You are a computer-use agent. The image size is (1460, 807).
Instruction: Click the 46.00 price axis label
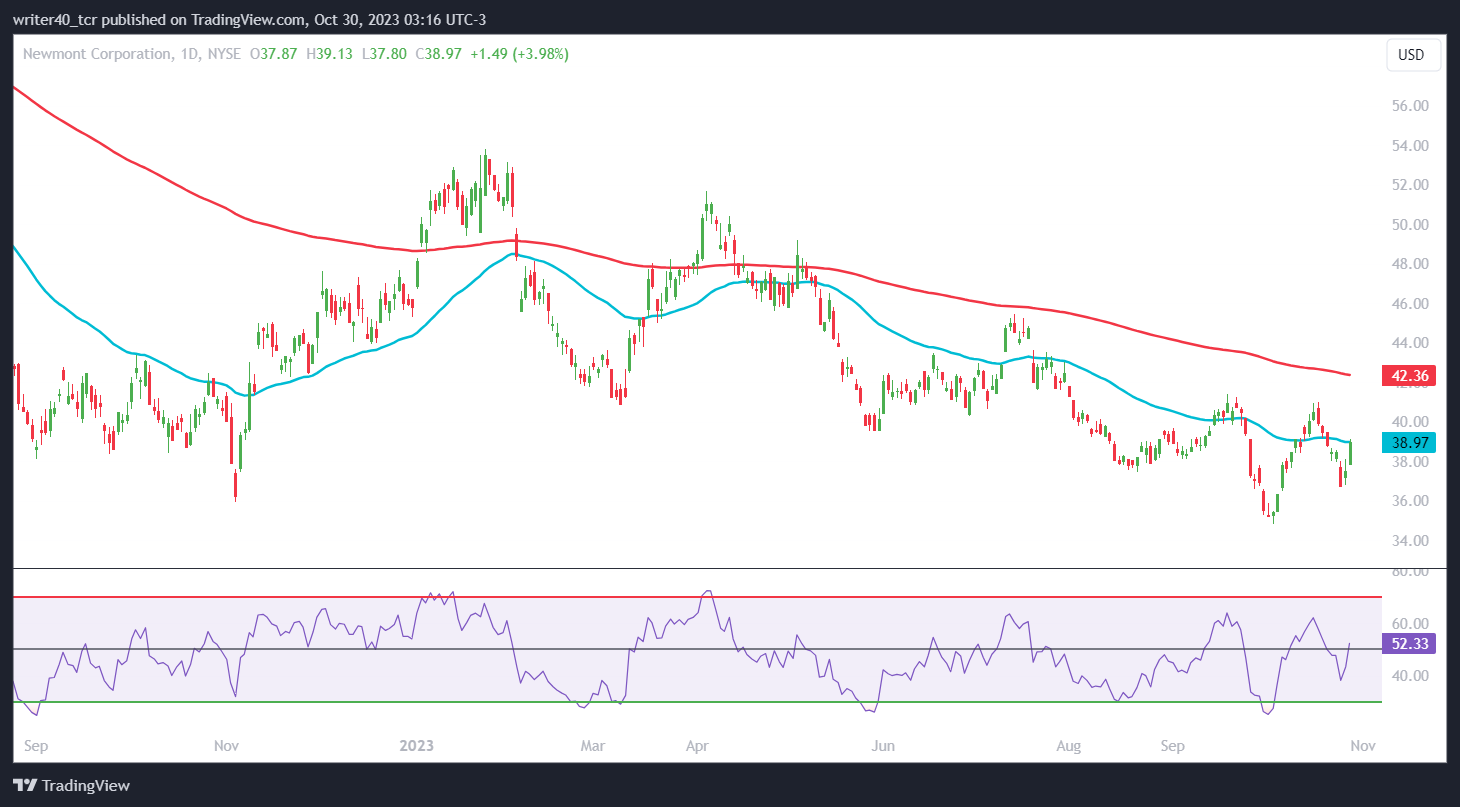pyautogui.click(x=1409, y=304)
